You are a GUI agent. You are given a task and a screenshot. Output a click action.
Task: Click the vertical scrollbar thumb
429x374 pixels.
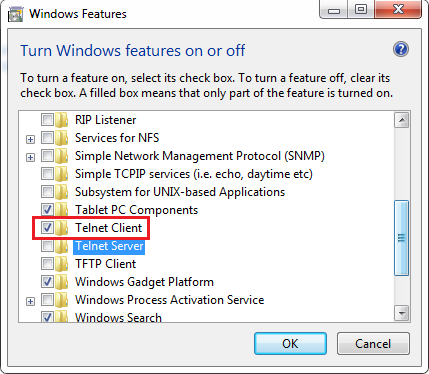pos(402,238)
